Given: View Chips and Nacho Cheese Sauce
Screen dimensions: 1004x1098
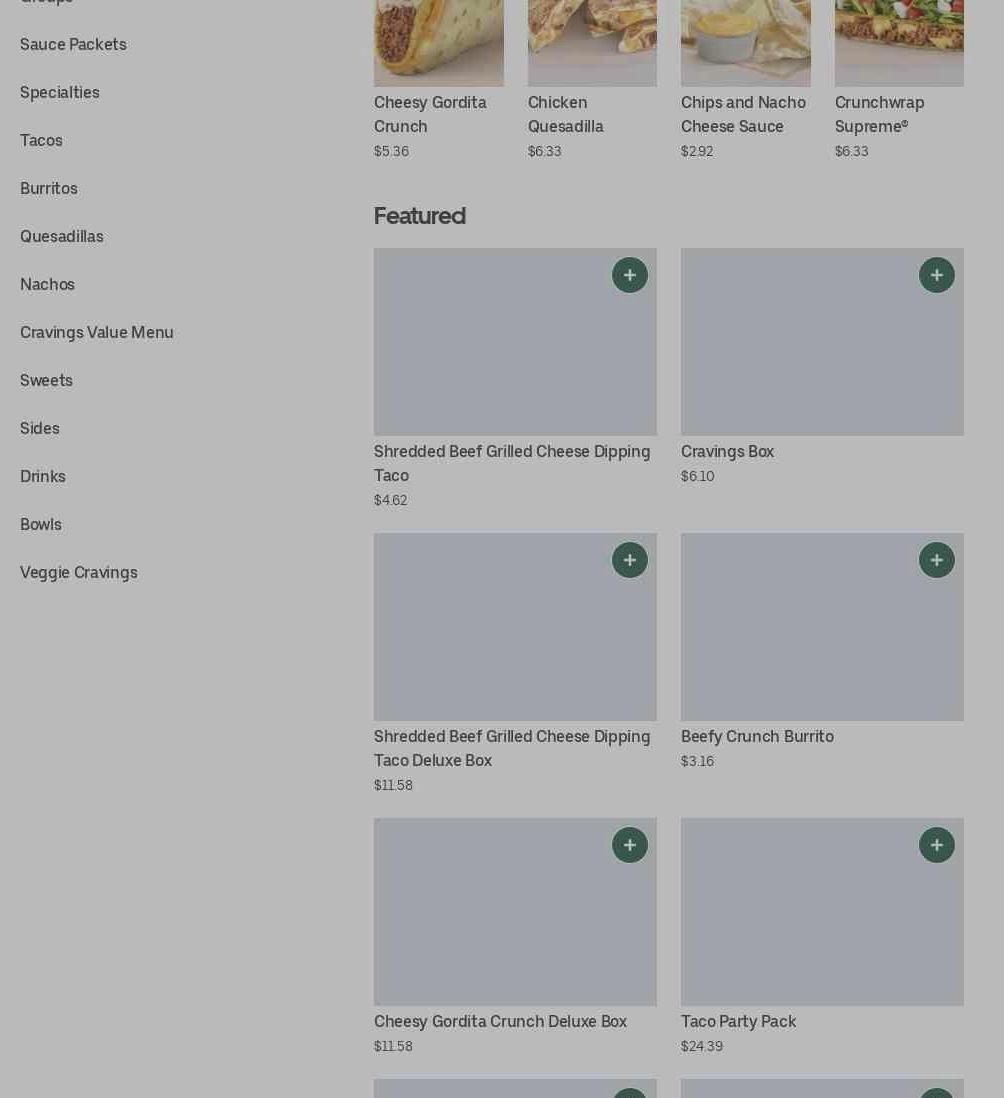Looking at the screenshot, I should tap(743, 114).
